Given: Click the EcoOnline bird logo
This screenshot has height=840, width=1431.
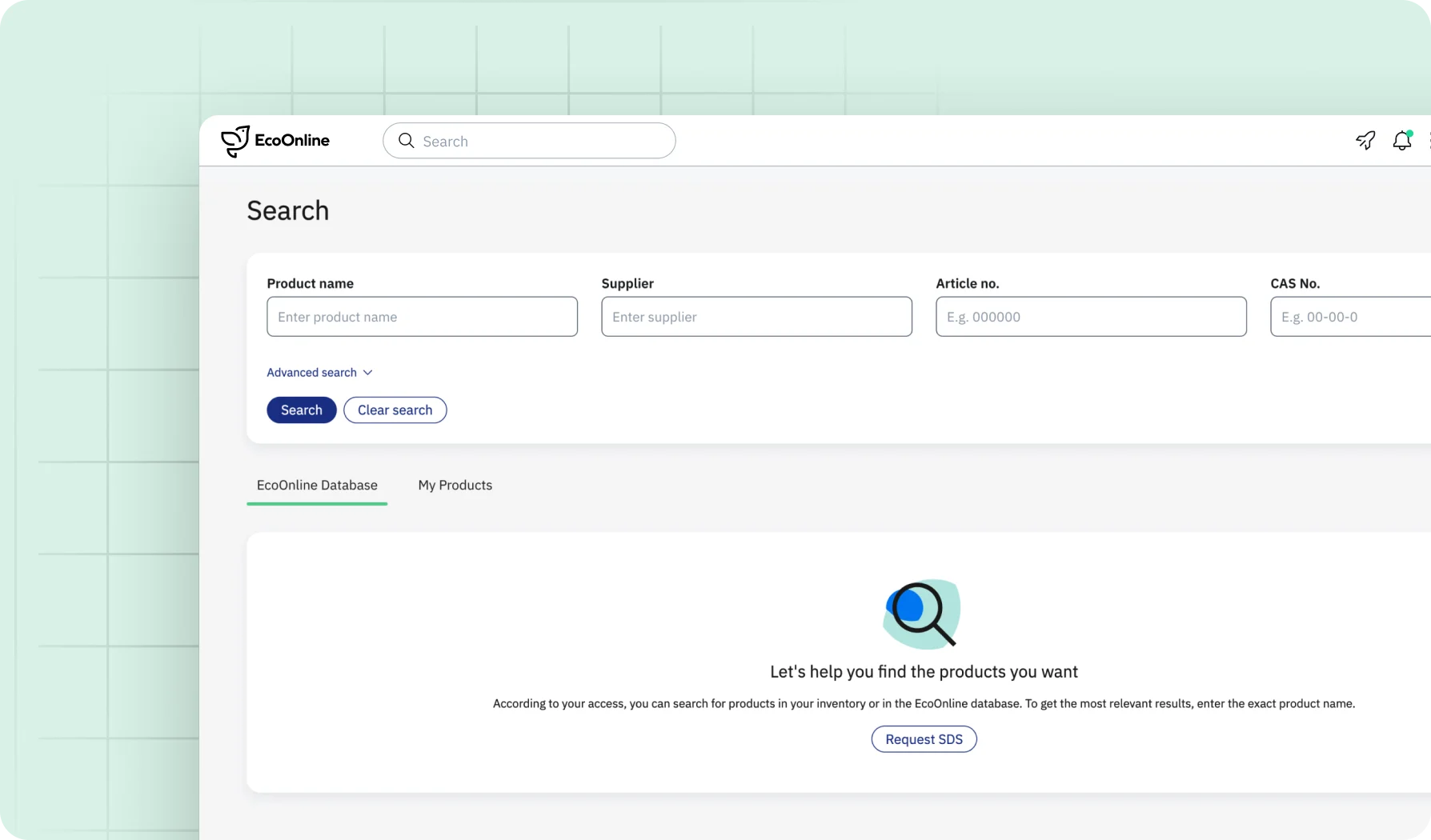Looking at the screenshot, I should [x=234, y=140].
